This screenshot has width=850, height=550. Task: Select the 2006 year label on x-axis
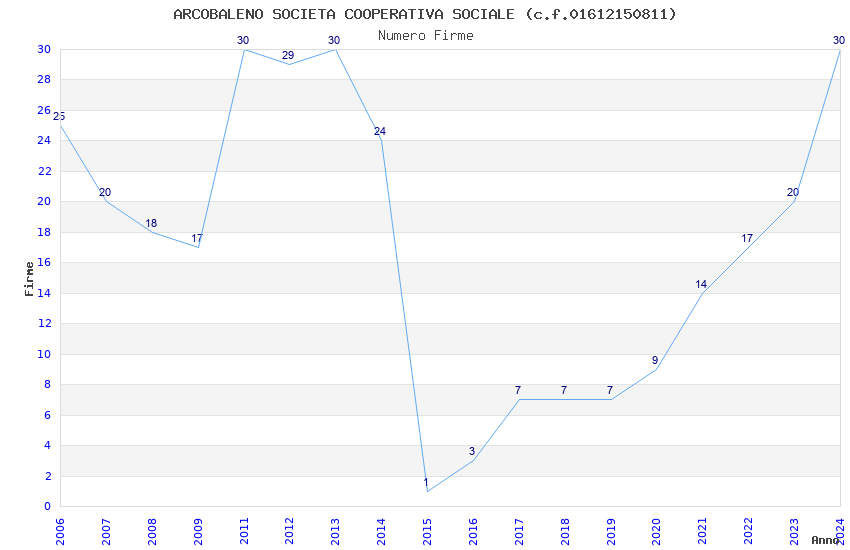(x=60, y=531)
